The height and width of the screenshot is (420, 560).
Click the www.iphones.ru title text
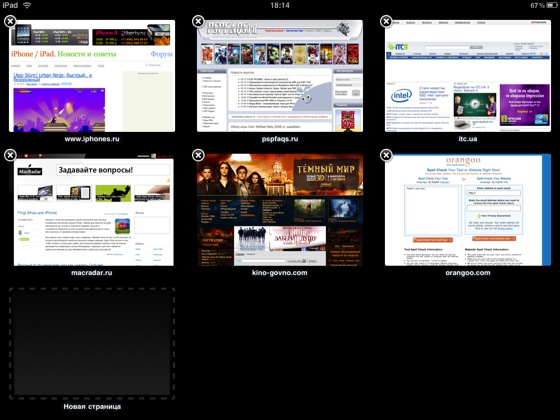pos(92,139)
